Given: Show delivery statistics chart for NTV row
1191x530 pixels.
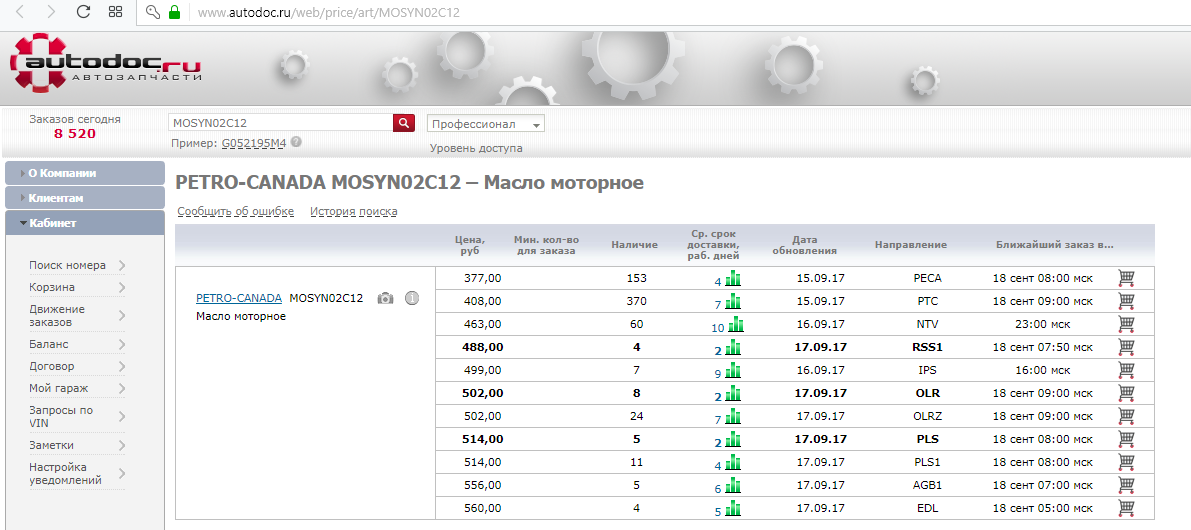Looking at the screenshot, I should point(736,324).
